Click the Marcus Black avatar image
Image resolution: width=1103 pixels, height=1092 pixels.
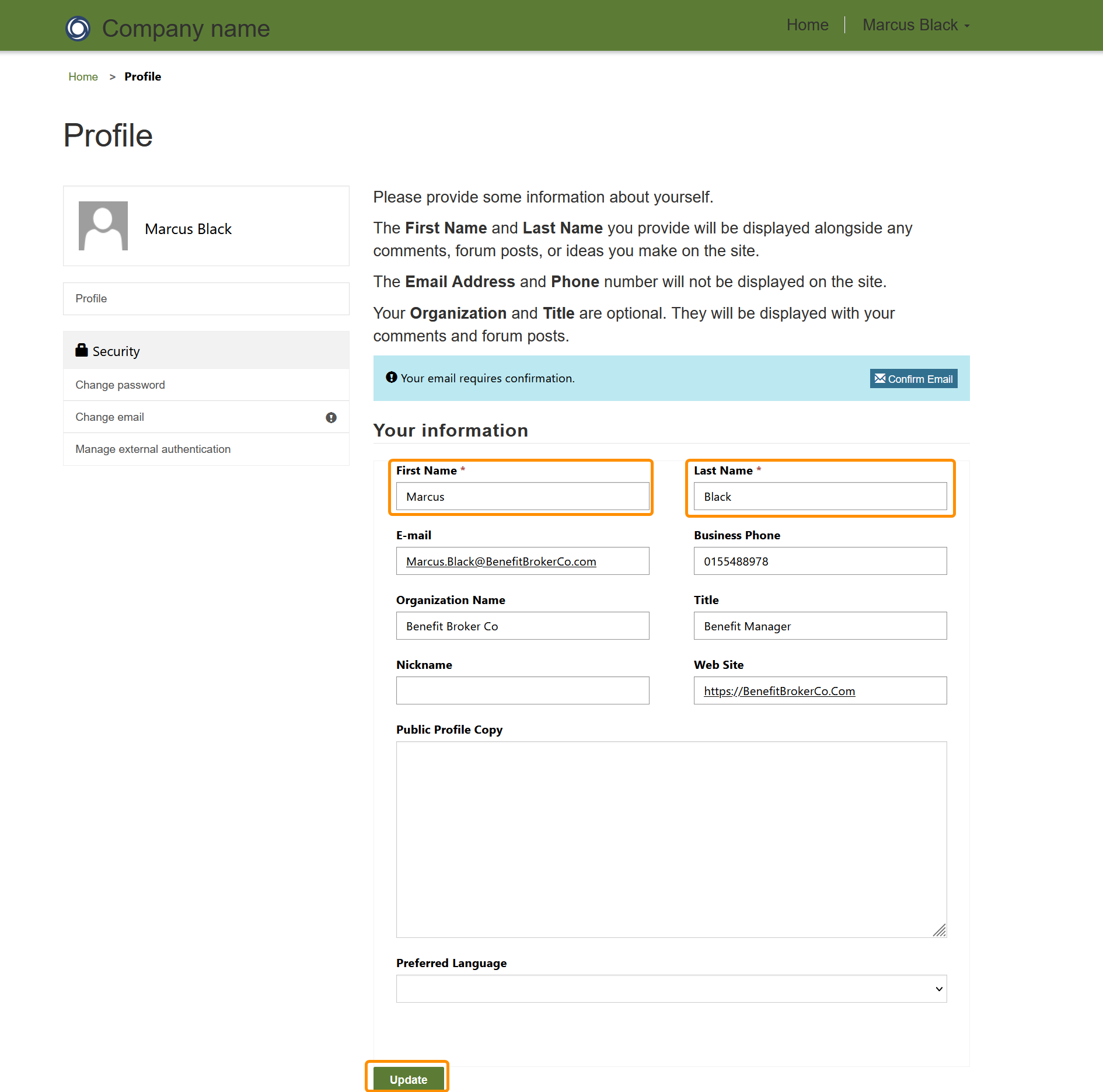tap(103, 226)
